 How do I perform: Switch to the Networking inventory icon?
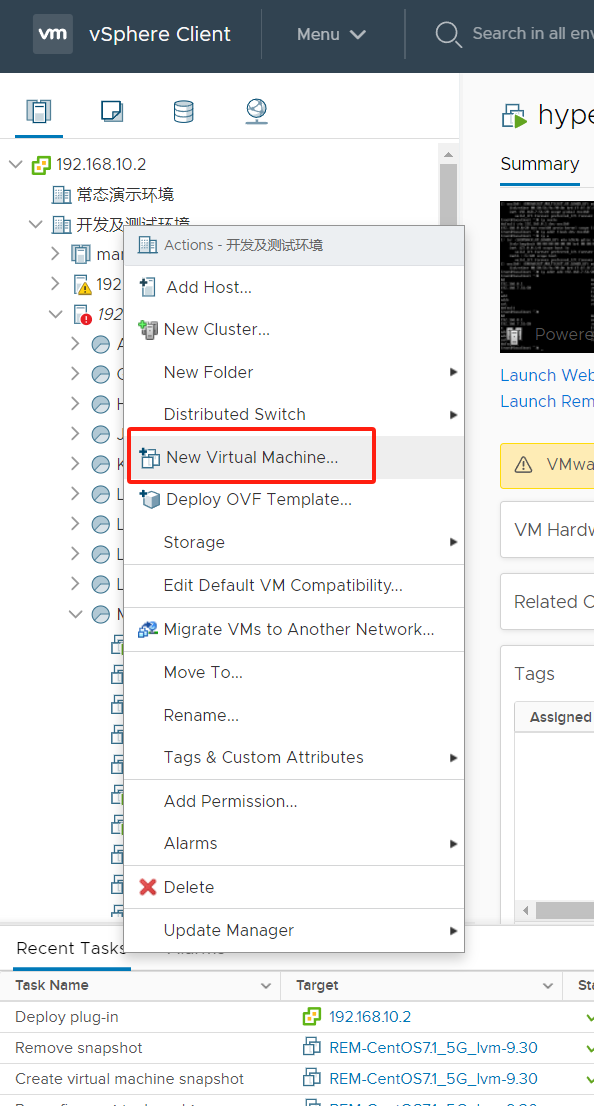click(257, 111)
